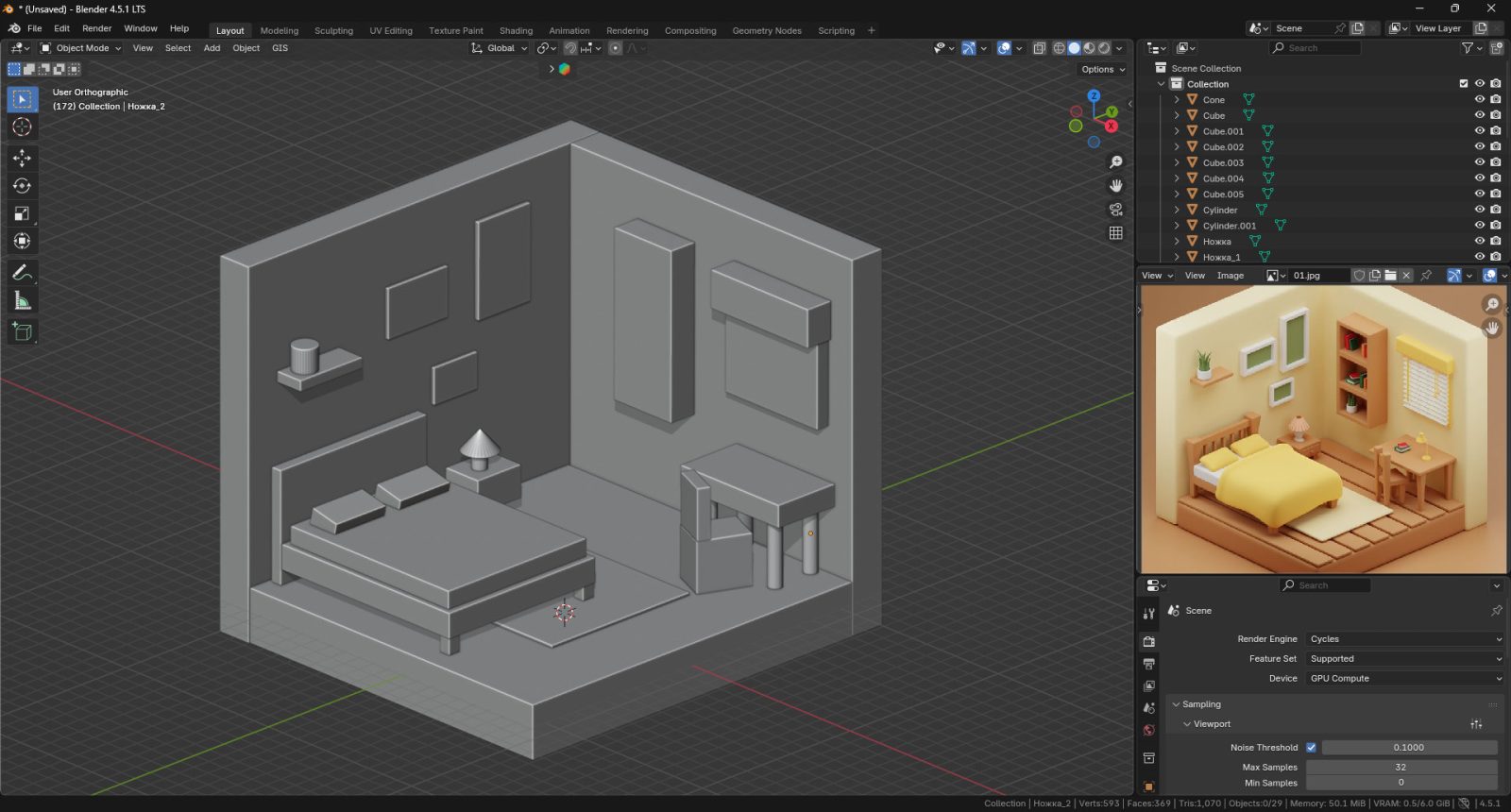Hide Cube.002 using its eye icon
Screen dimensions: 1511x812
(x=1480, y=146)
